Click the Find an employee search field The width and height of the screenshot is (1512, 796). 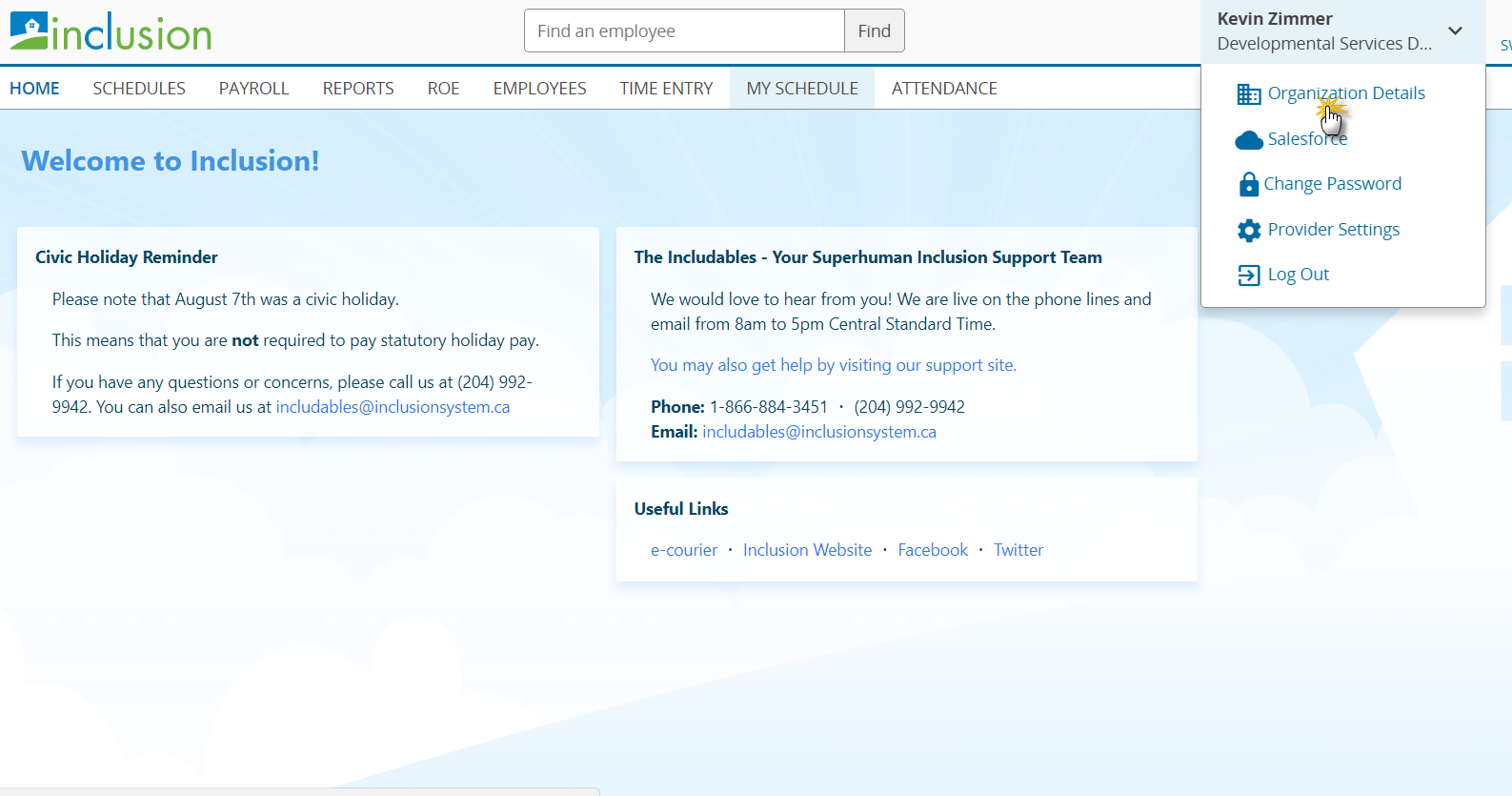(x=684, y=31)
